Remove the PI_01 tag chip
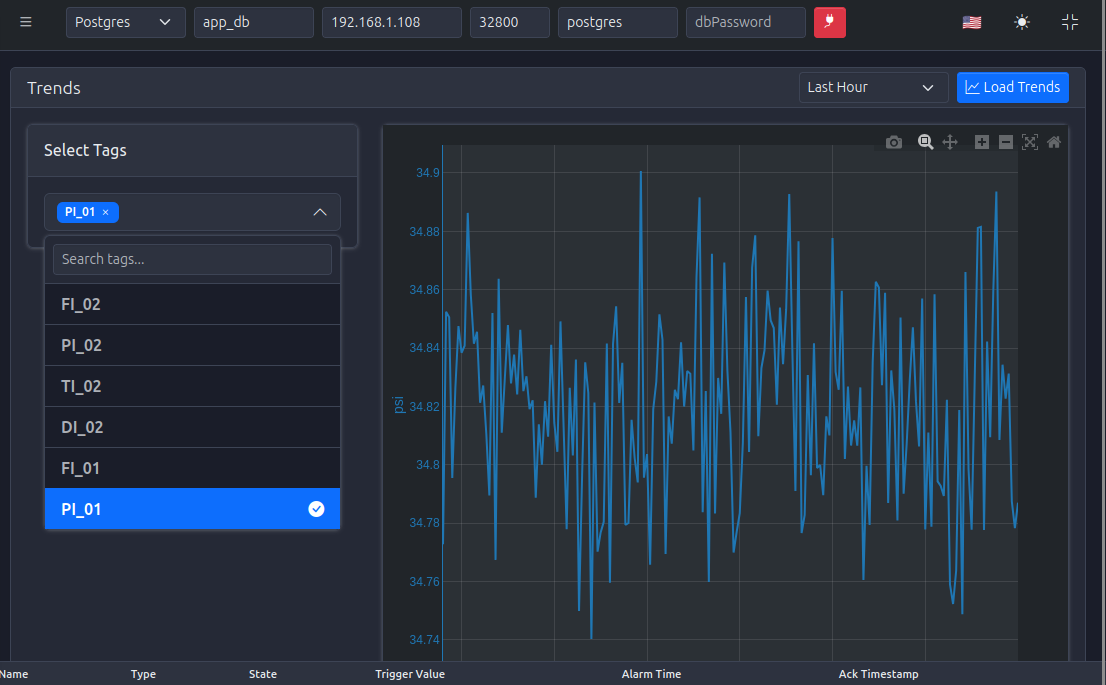The width and height of the screenshot is (1106, 685). click(106, 212)
